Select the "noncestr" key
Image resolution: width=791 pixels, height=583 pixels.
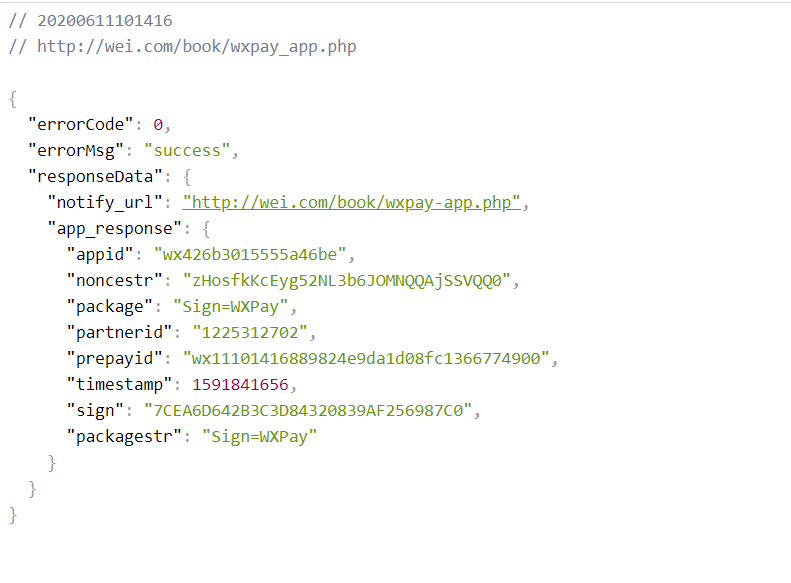[x=115, y=280]
